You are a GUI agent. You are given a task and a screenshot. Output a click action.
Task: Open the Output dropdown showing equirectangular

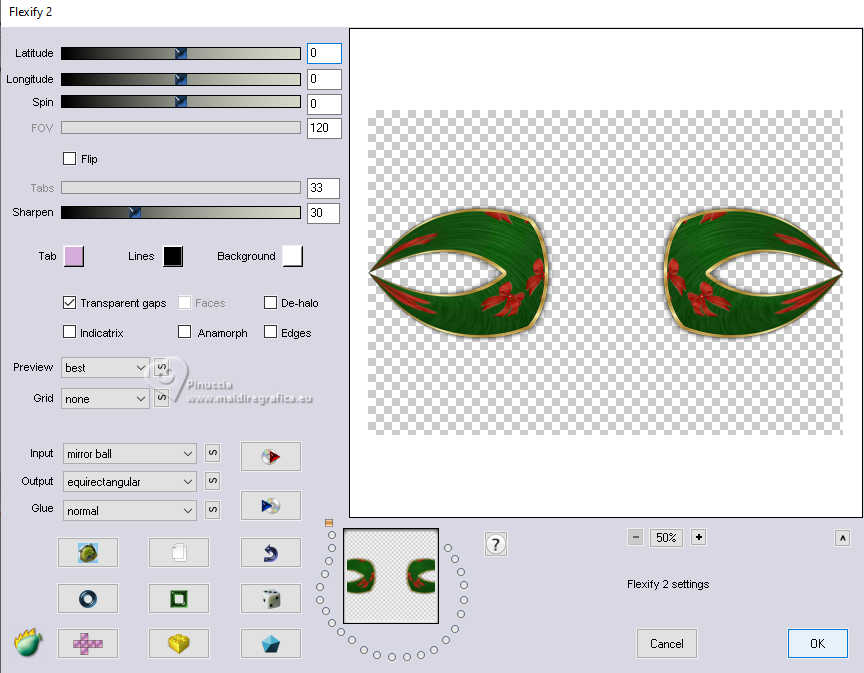click(x=129, y=482)
